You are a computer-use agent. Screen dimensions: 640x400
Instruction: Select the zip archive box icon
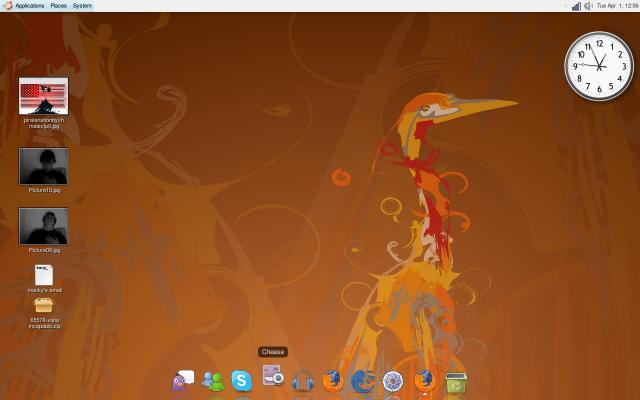click(x=43, y=306)
